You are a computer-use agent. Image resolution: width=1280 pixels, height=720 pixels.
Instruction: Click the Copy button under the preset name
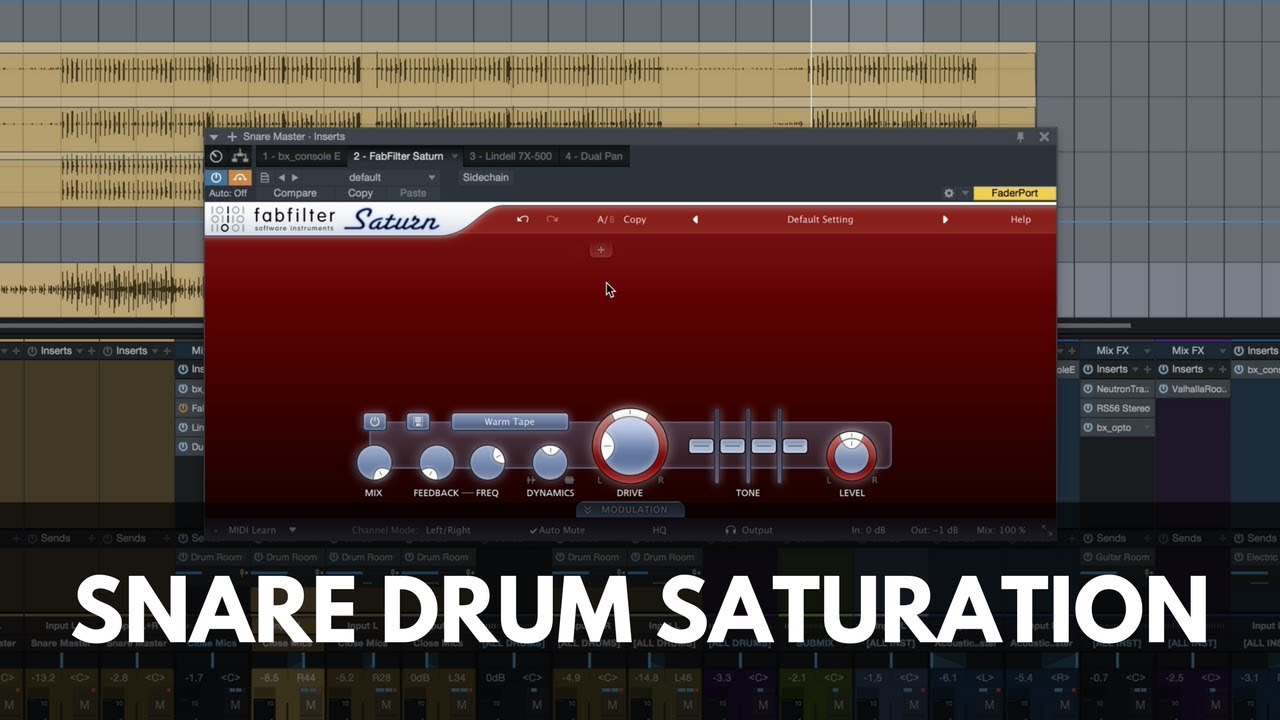click(360, 193)
